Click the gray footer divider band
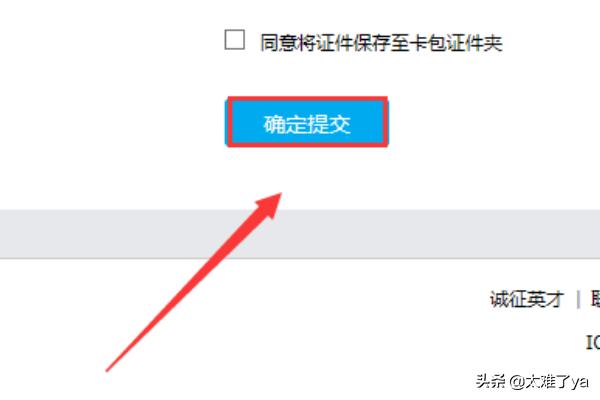 pos(300,234)
